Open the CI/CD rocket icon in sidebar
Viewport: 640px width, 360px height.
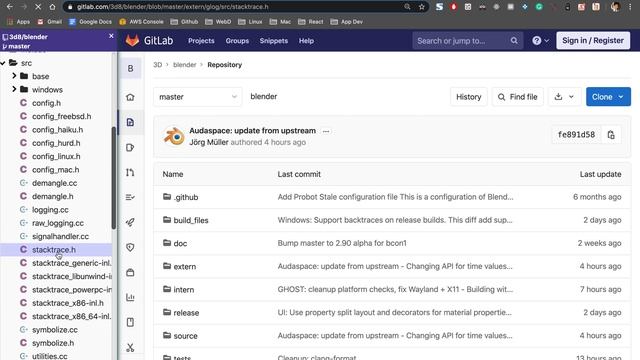[130, 222]
